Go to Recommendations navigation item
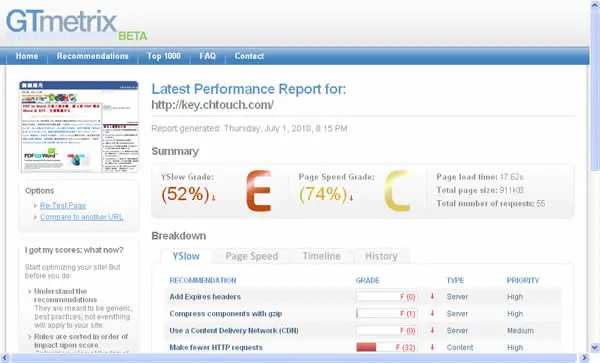 click(x=93, y=56)
